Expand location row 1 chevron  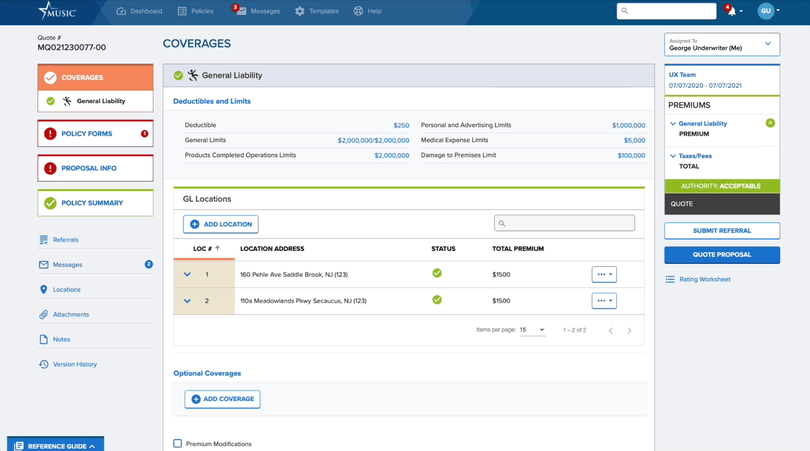[x=187, y=274]
